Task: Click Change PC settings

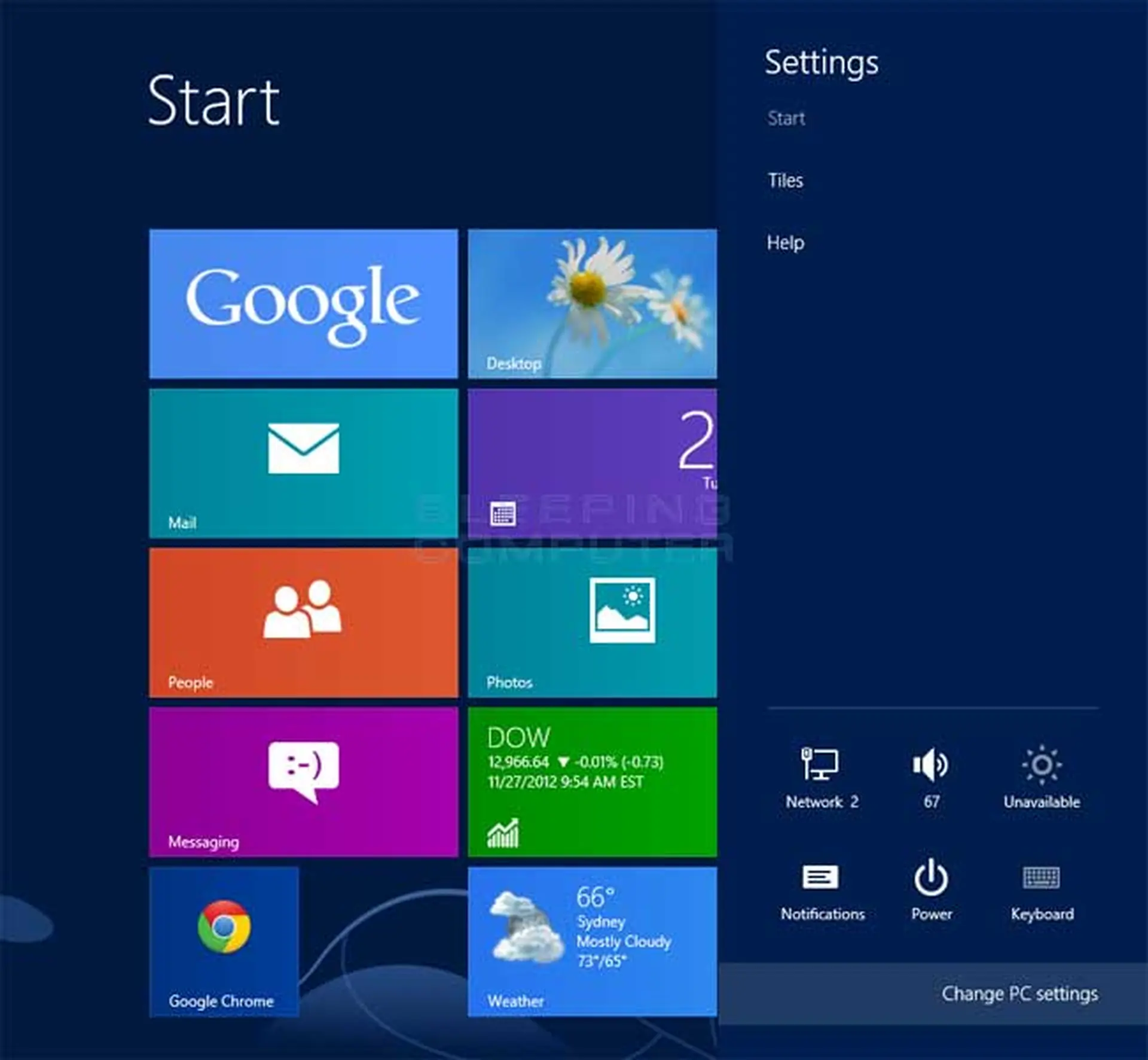Action: click(1019, 992)
